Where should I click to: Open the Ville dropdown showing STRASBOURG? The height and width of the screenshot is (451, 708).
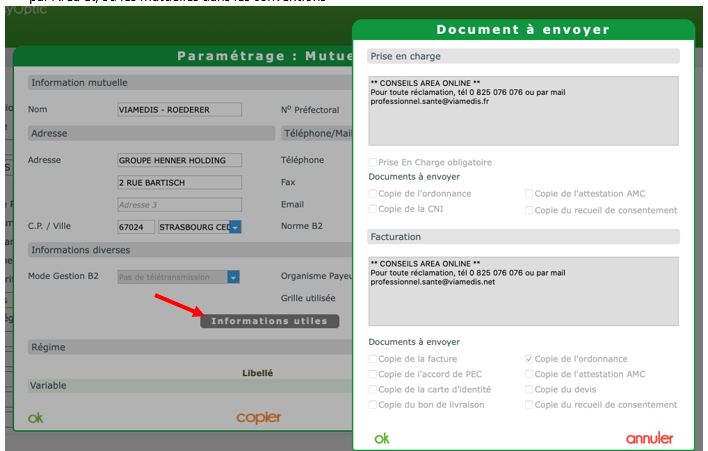235,227
